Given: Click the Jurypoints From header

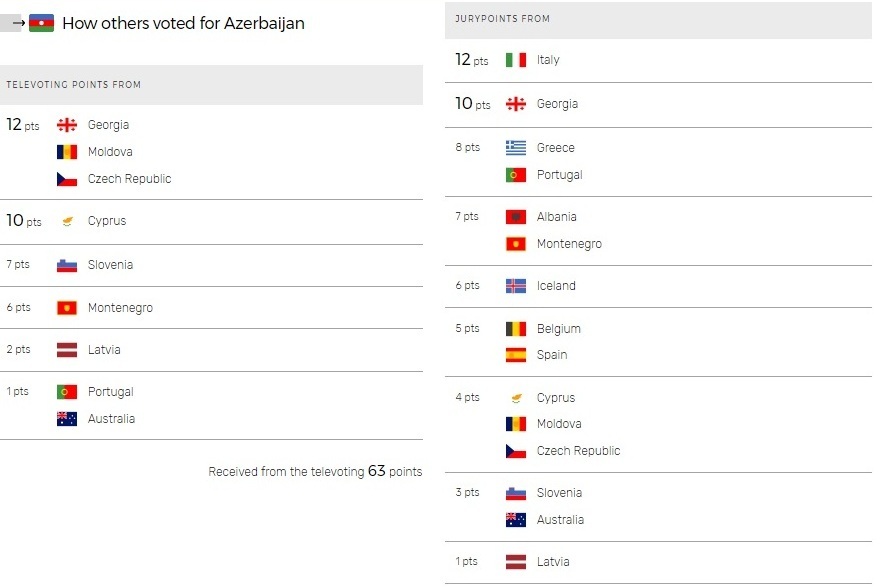Looking at the screenshot, I should [x=658, y=20].
